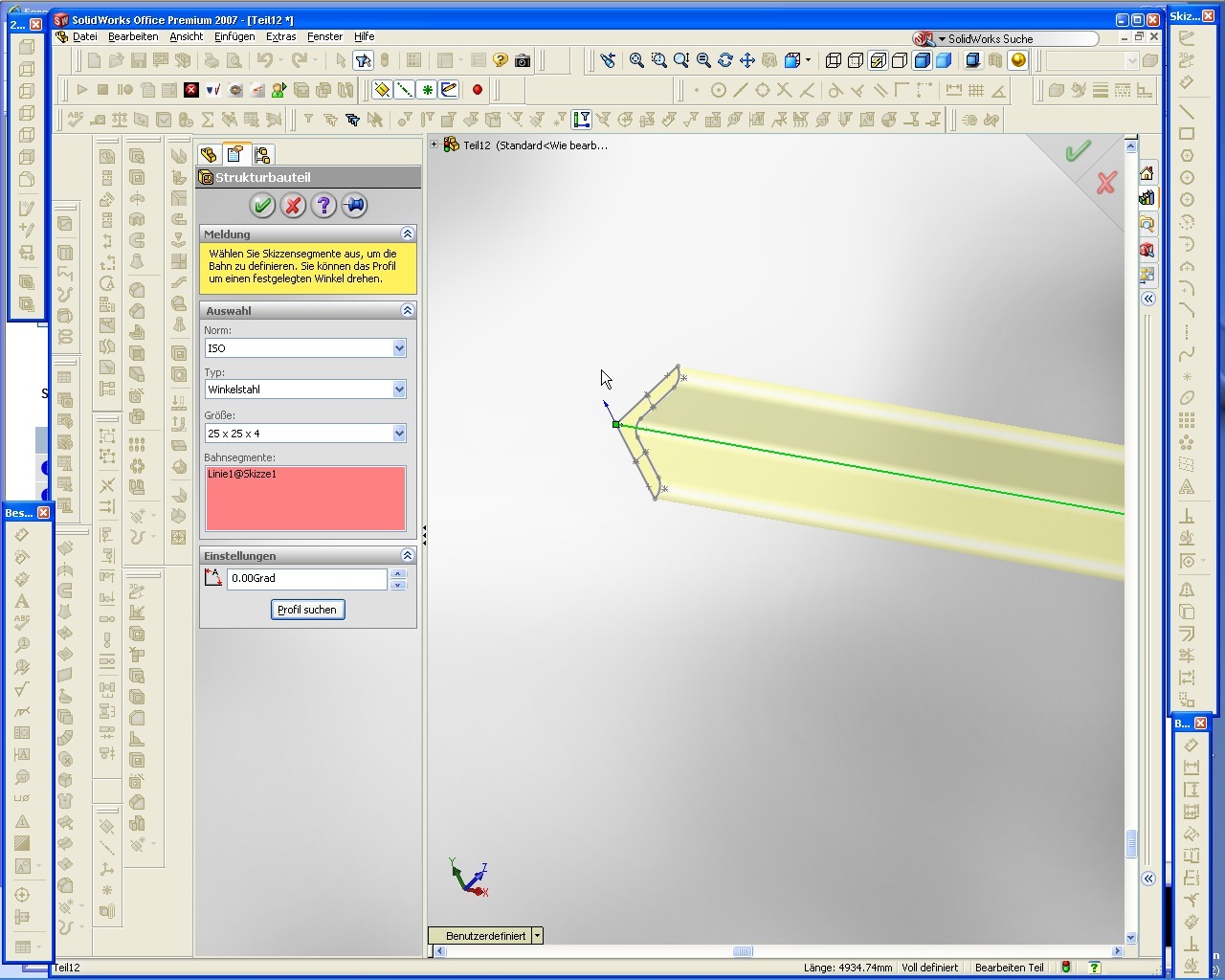Open the Extras menu

(280, 36)
